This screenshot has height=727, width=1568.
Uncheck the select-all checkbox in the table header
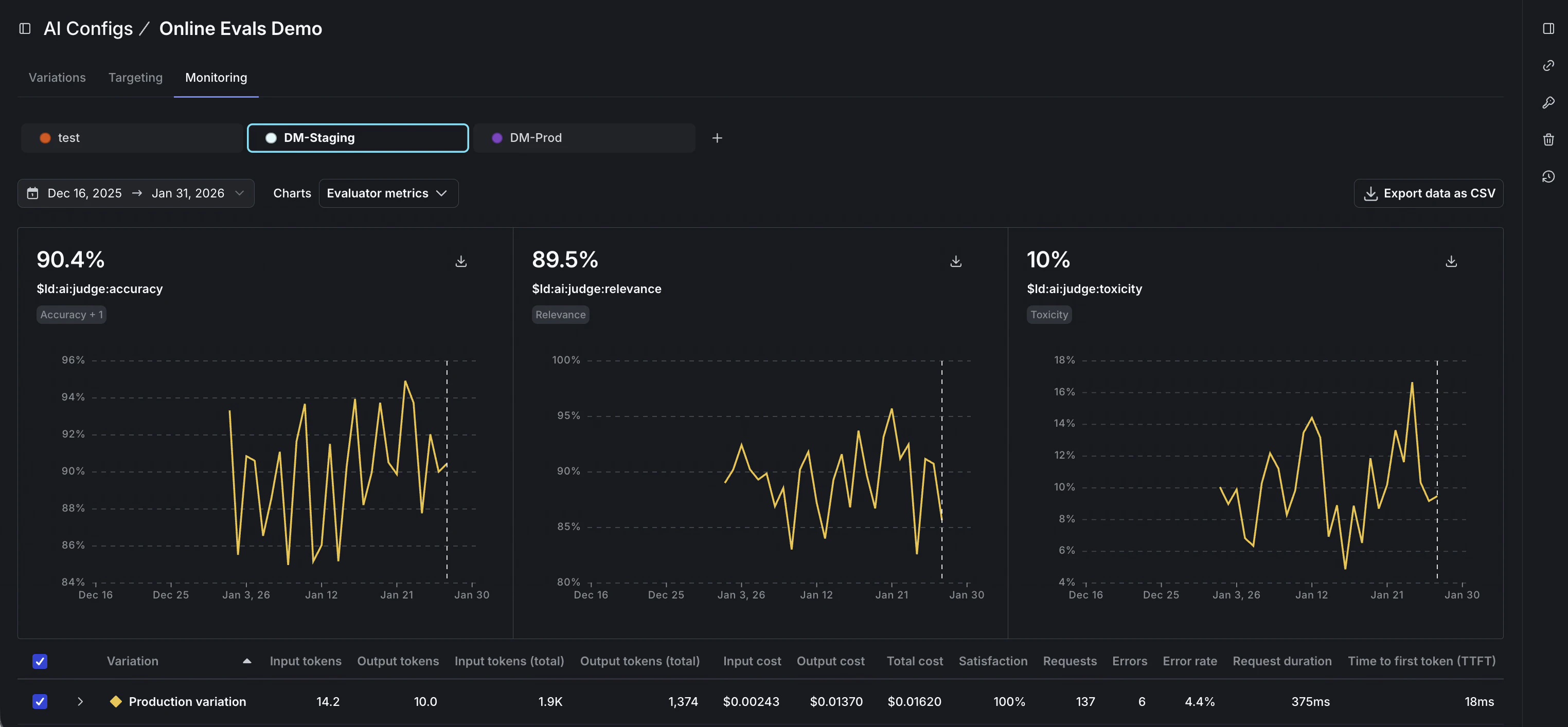pyautogui.click(x=40, y=661)
